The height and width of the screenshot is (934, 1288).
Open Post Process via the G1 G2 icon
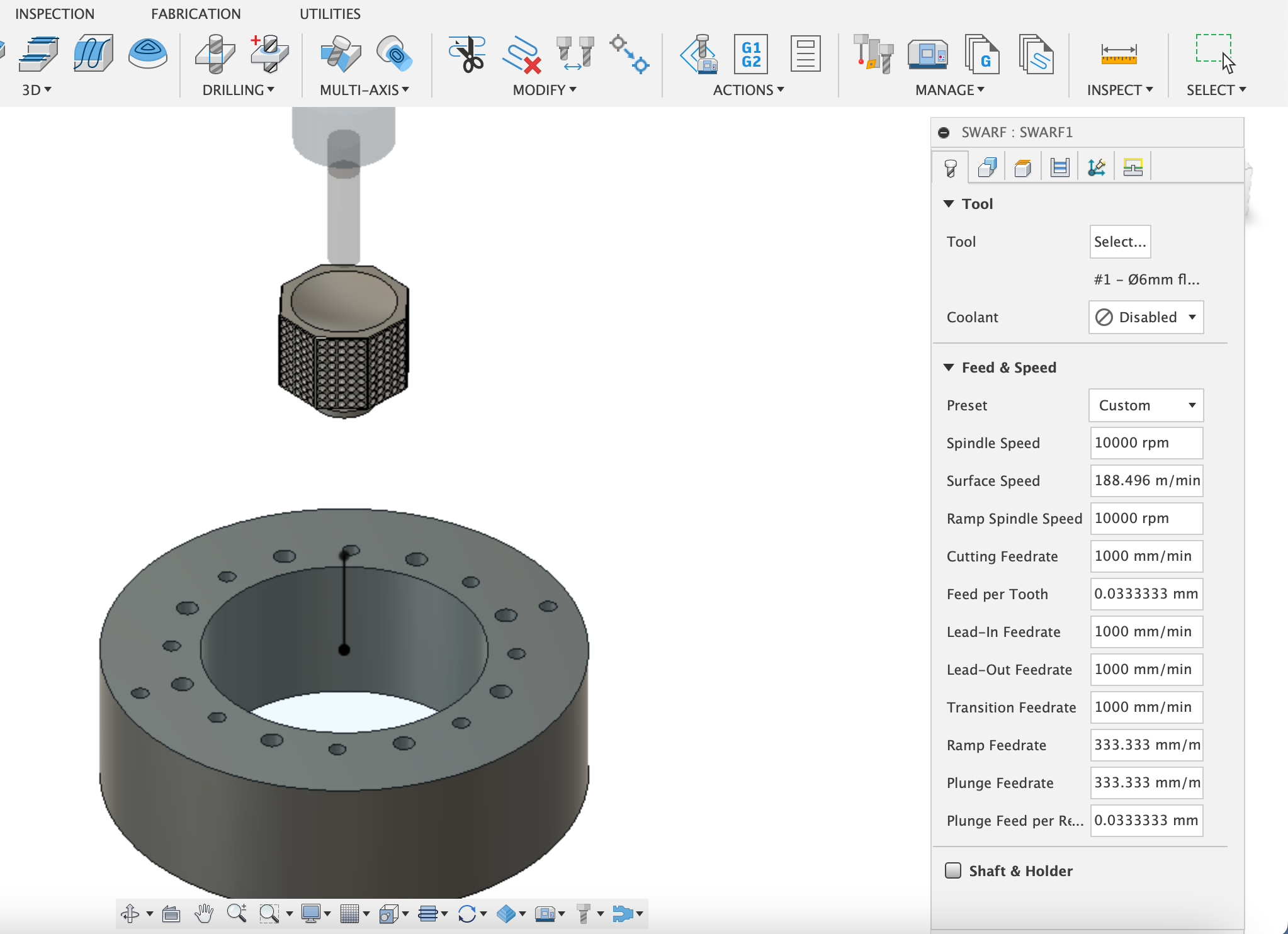pyautogui.click(x=751, y=55)
